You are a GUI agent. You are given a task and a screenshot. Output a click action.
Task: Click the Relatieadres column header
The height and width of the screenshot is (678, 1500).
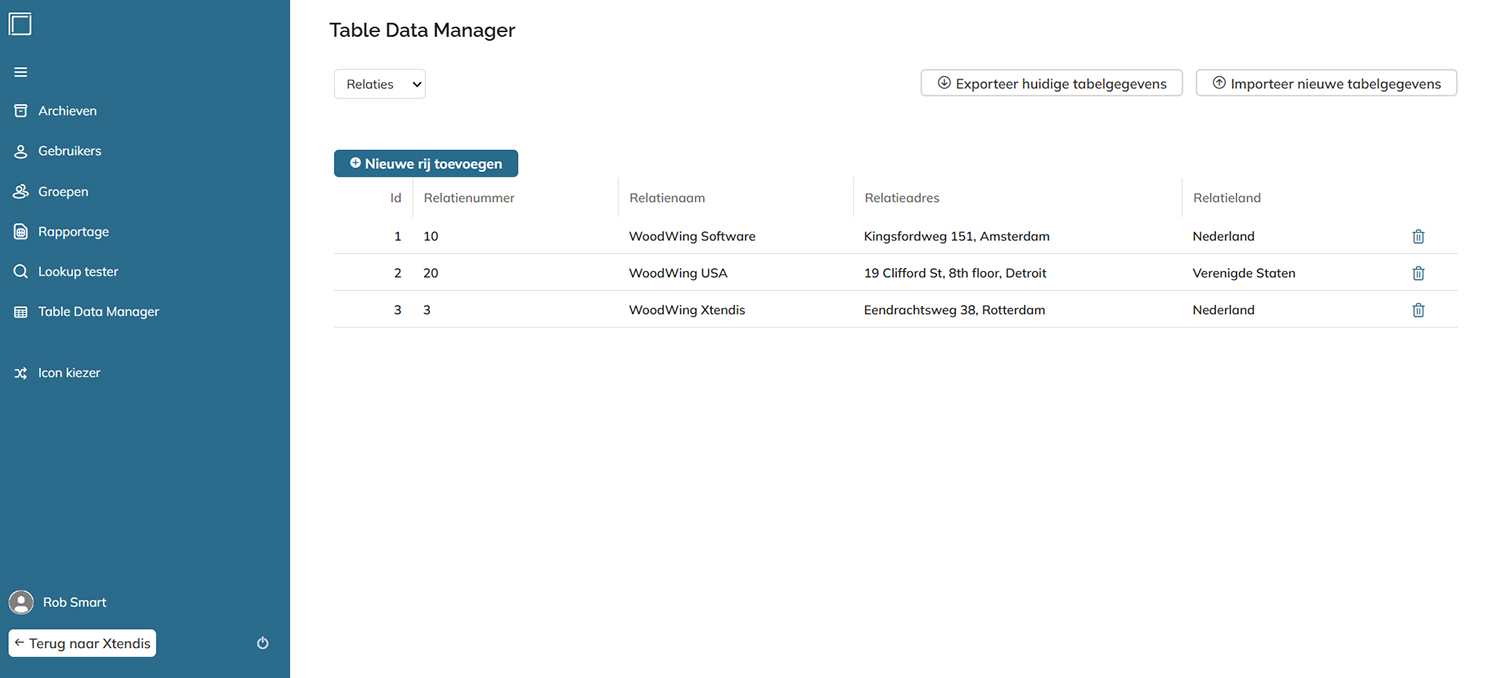click(902, 198)
